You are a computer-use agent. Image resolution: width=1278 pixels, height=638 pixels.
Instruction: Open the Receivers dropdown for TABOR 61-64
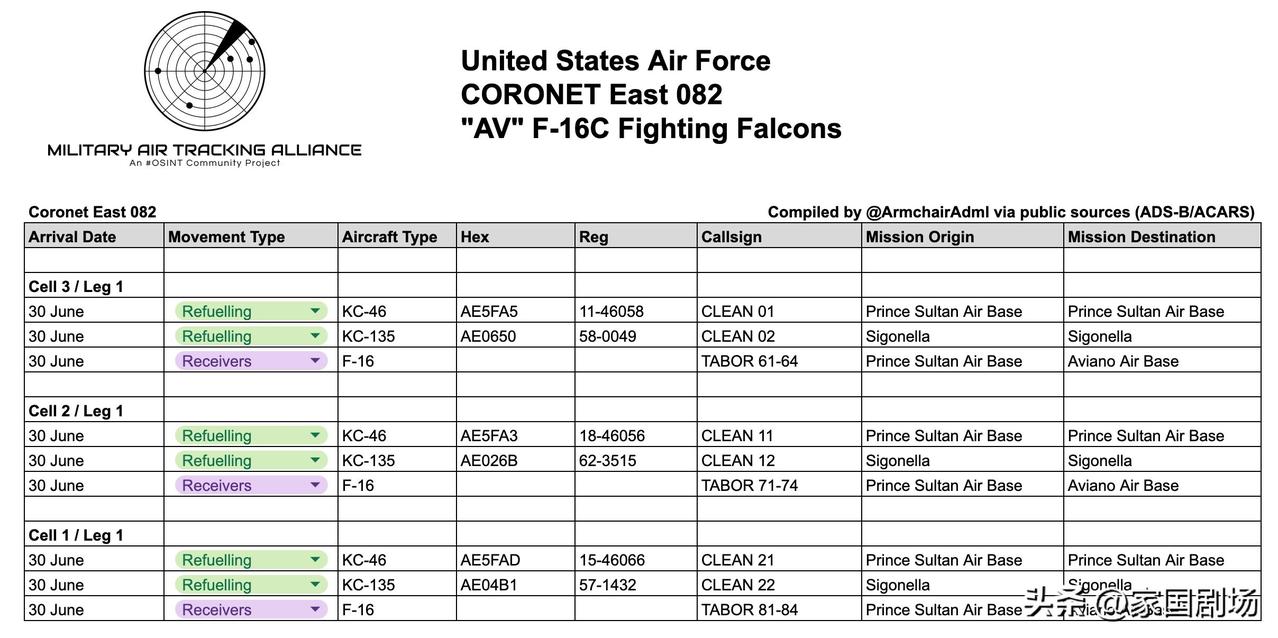(x=251, y=361)
